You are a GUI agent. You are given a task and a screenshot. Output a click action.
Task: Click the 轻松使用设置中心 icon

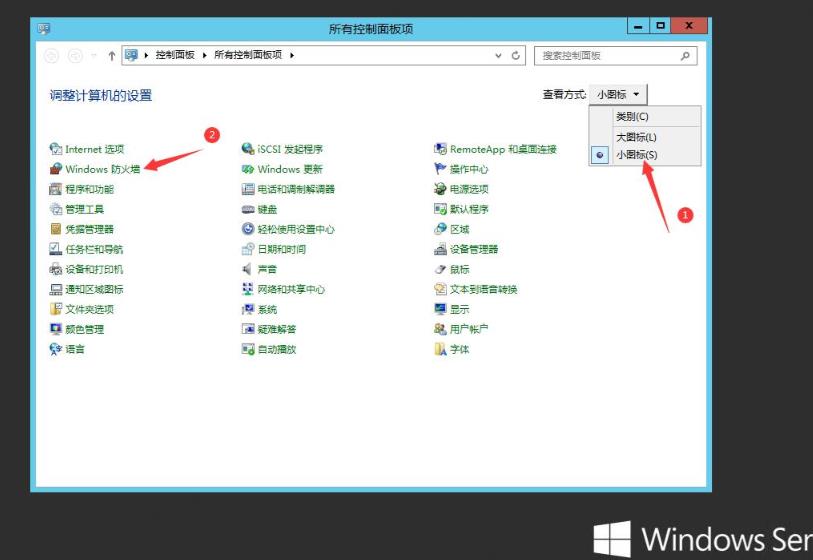click(x=248, y=229)
